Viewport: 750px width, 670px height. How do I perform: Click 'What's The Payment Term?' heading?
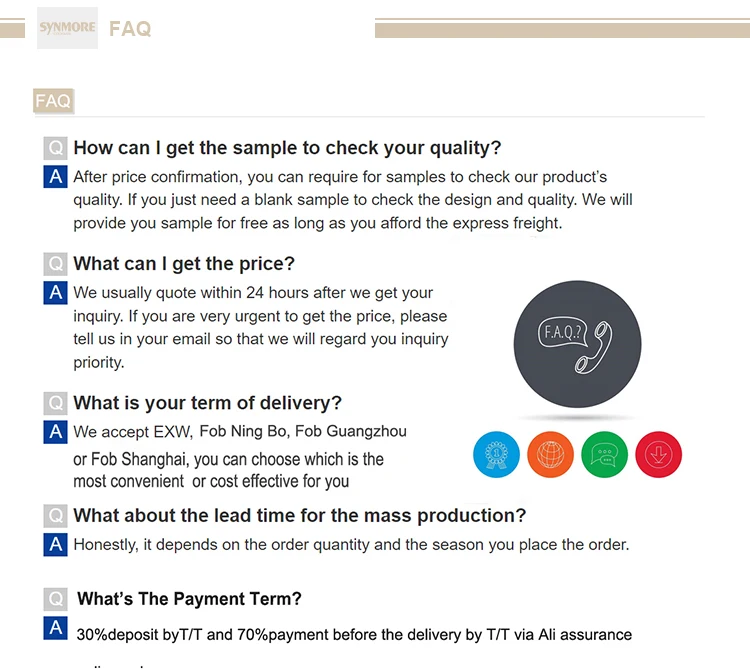pos(189,599)
